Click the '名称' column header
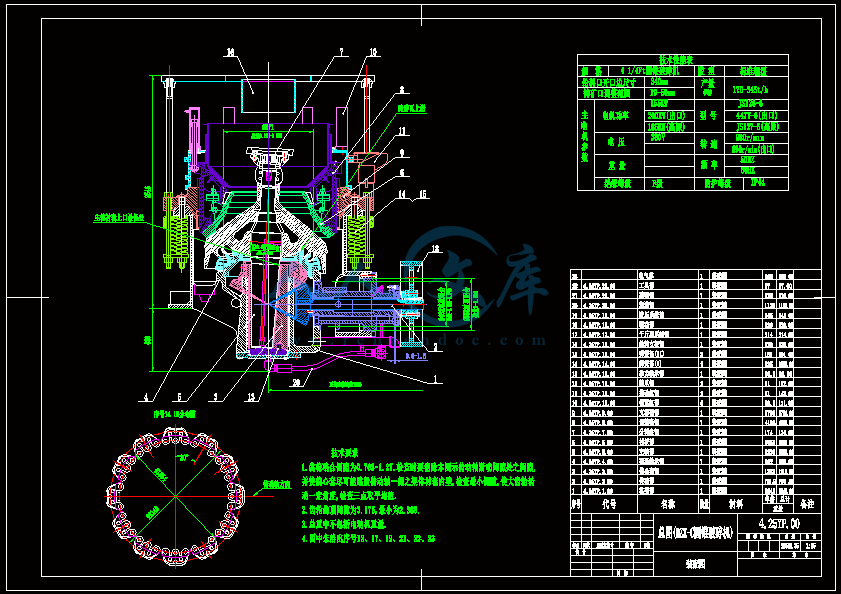This screenshot has width=841, height=594. click(x=668, y=504)
